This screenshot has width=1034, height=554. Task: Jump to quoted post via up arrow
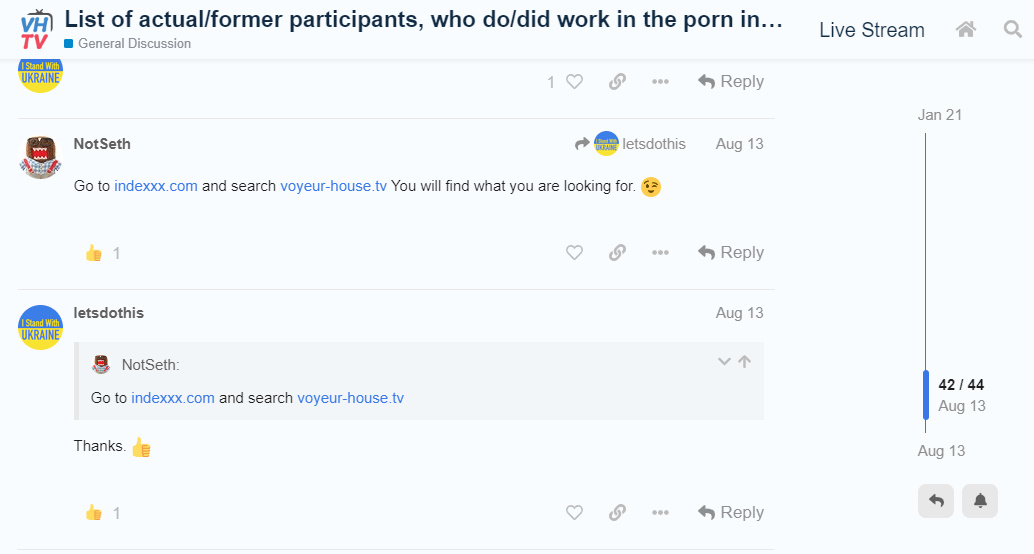tap(744, 362)
